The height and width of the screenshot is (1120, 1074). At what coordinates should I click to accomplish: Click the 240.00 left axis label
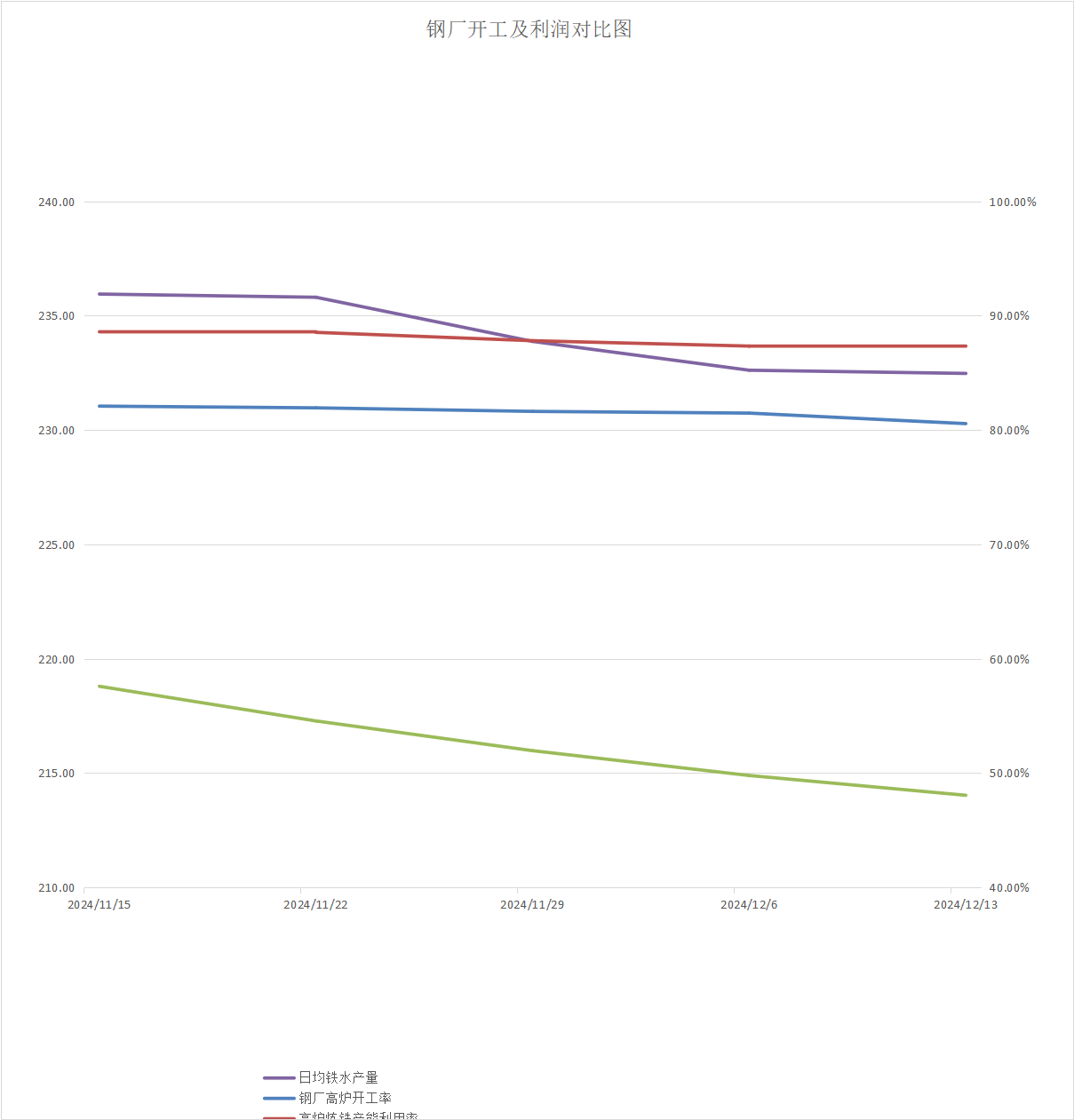pyautogui.click(x=56, y=203)
